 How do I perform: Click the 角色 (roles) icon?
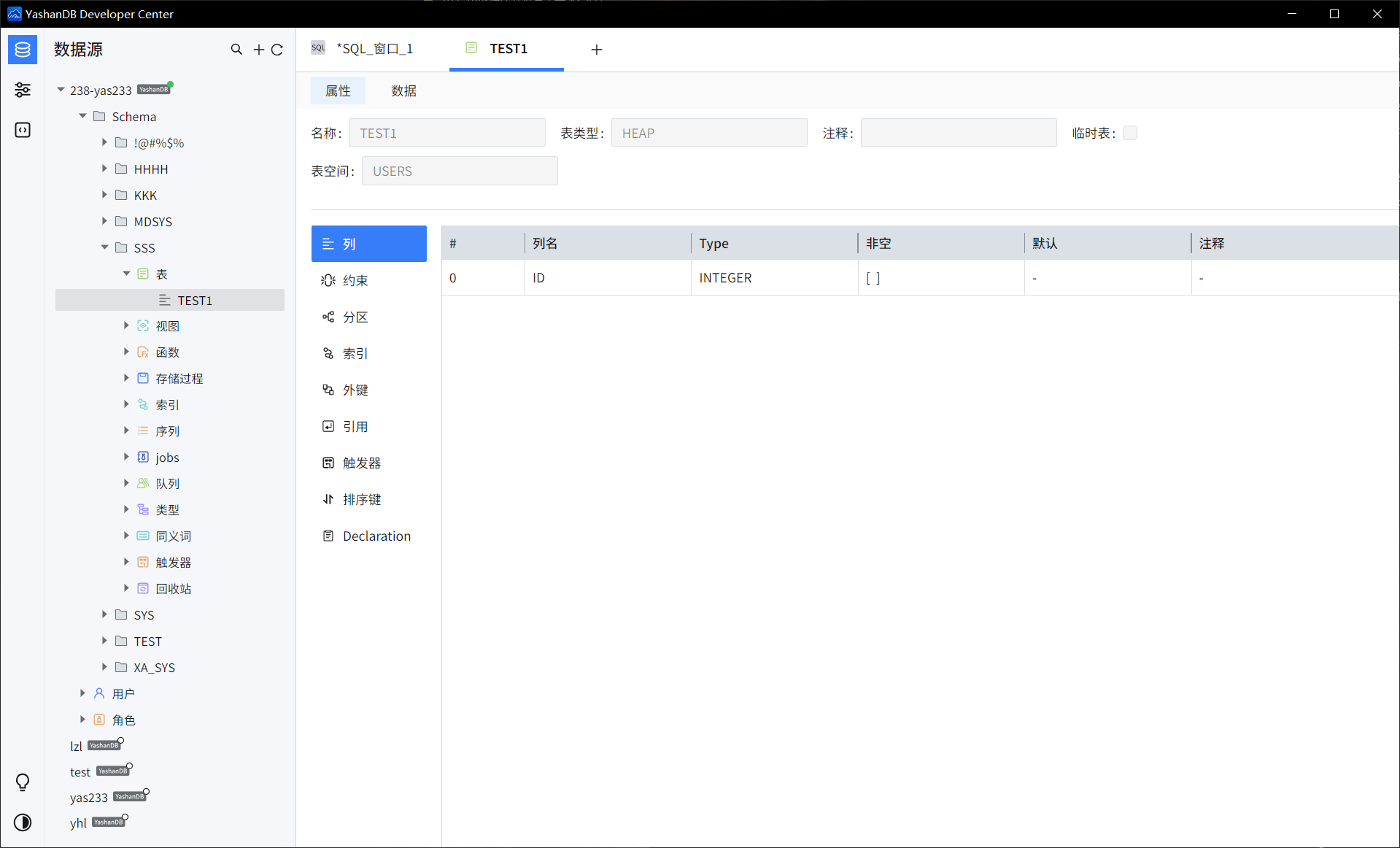(x=99, y=720)
